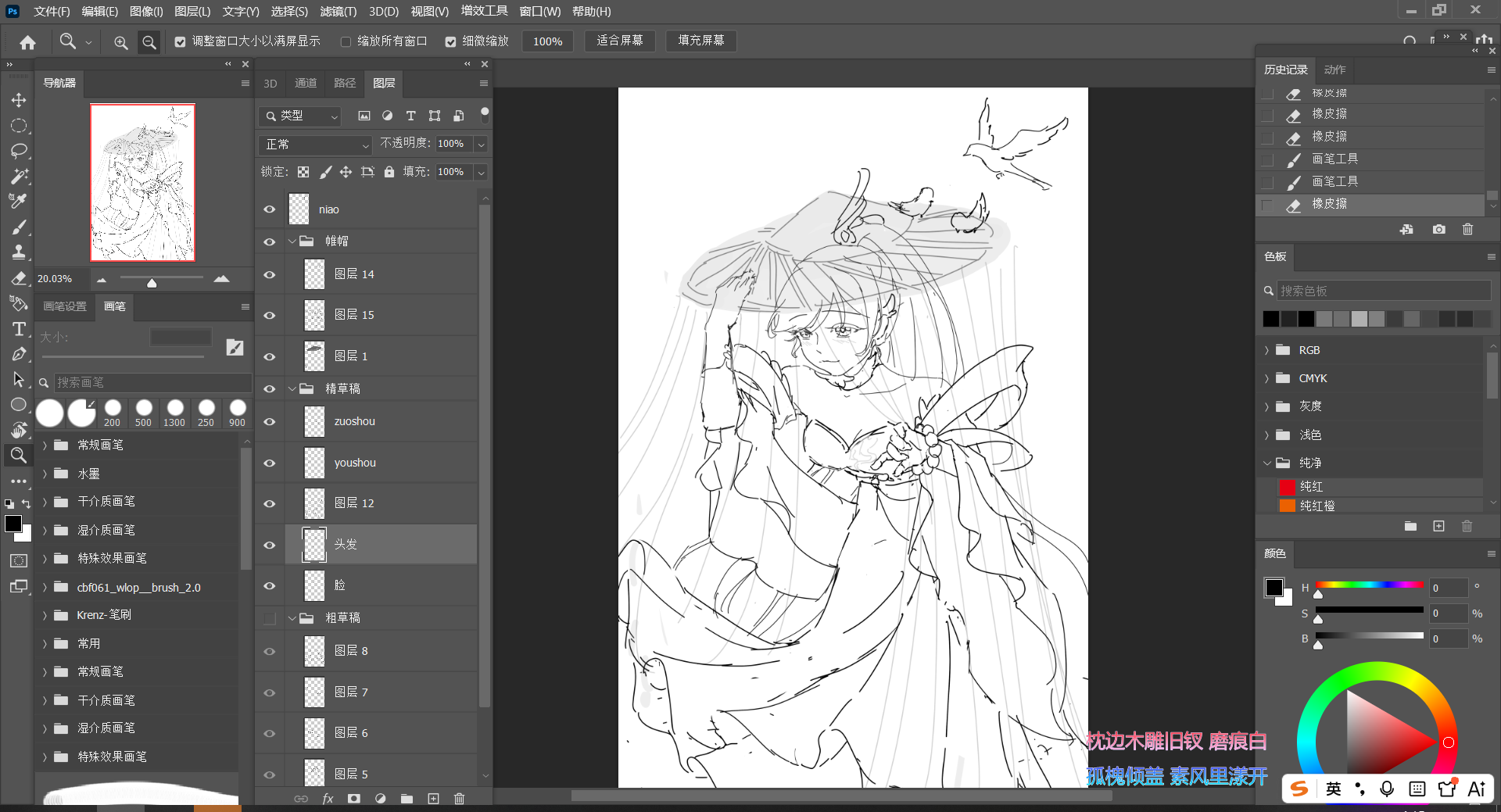Select the Eraser tool in toolbar

(x=19, y=278)
